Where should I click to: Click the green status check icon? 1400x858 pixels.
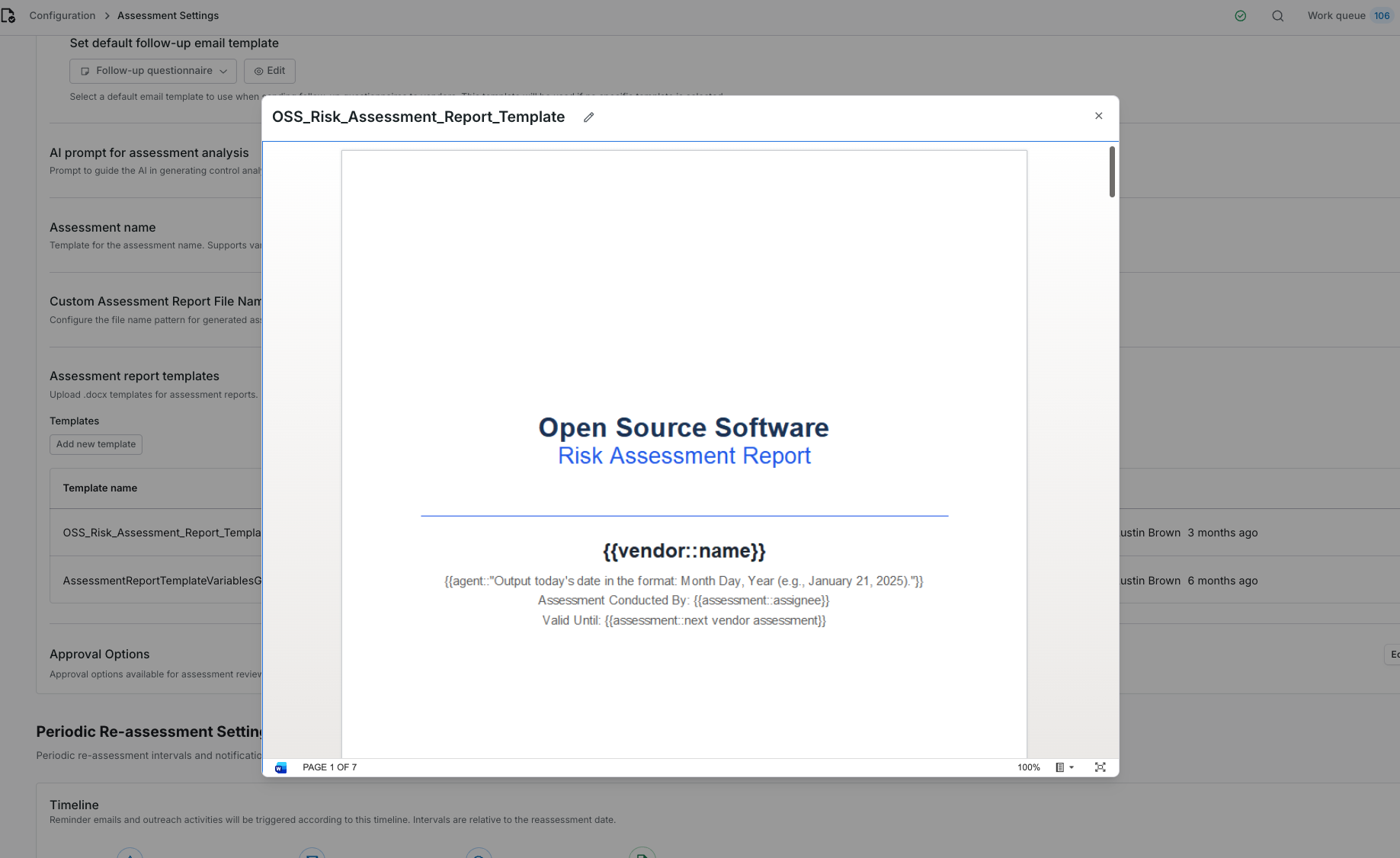1240,16
